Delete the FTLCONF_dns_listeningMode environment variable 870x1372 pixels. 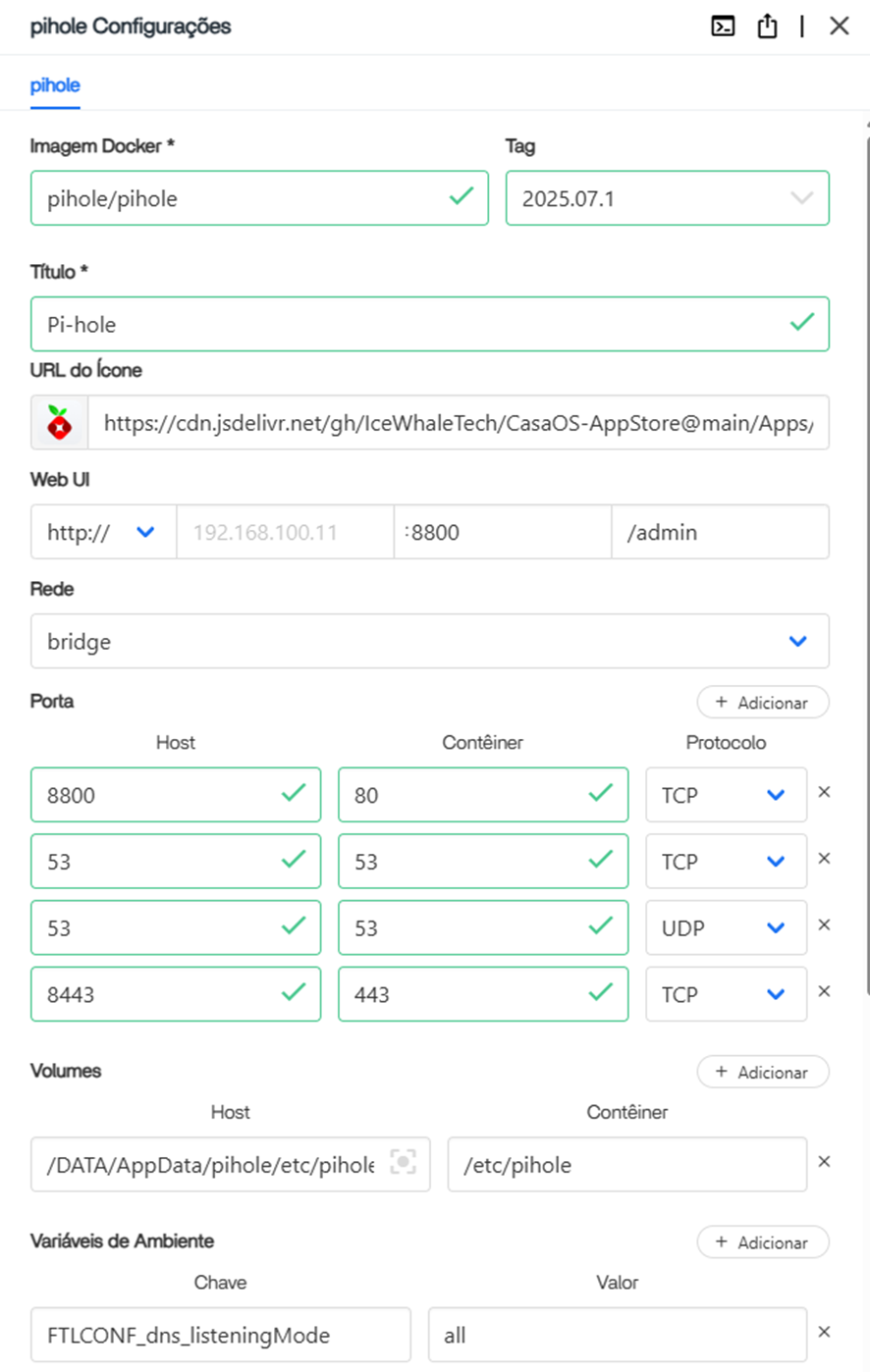[x=824, y=1332]
